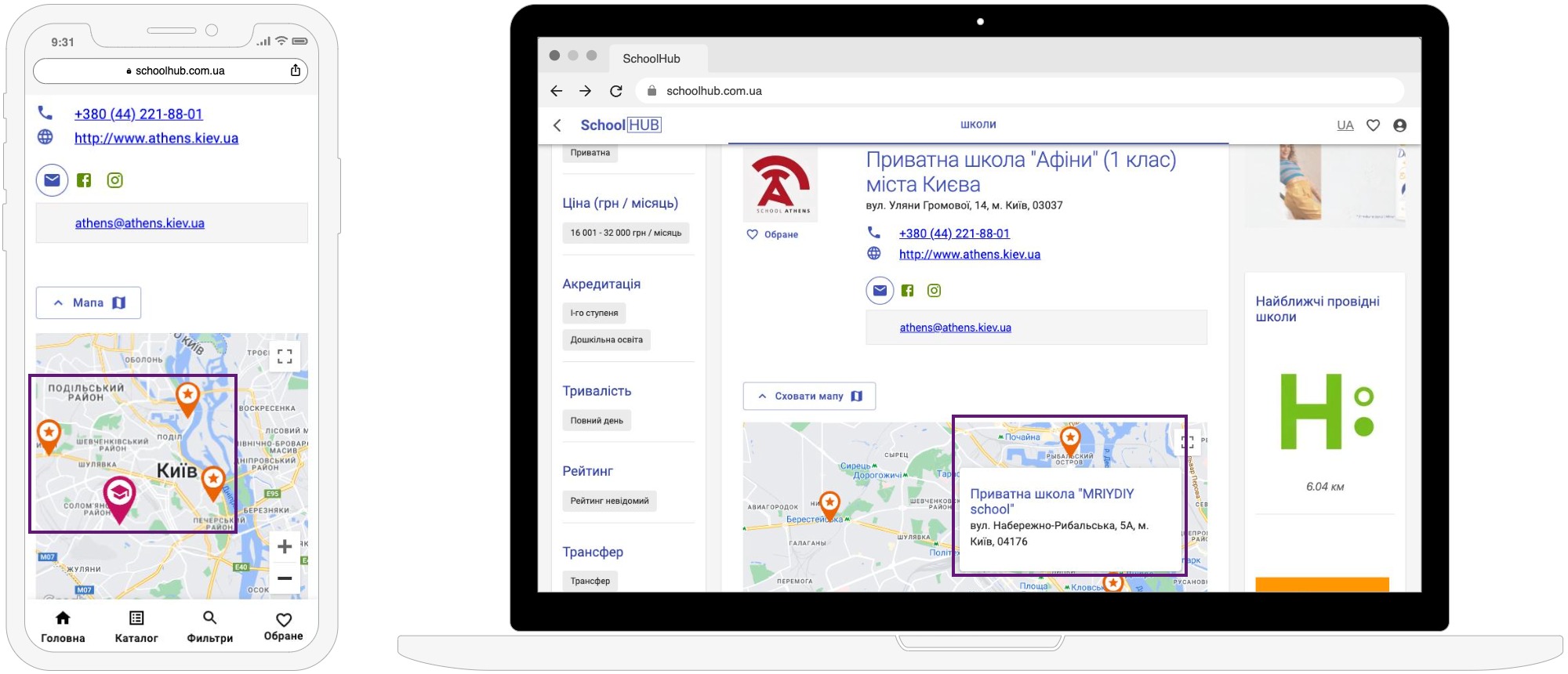Toggle the Приватна filter chip

coord(590,153)
